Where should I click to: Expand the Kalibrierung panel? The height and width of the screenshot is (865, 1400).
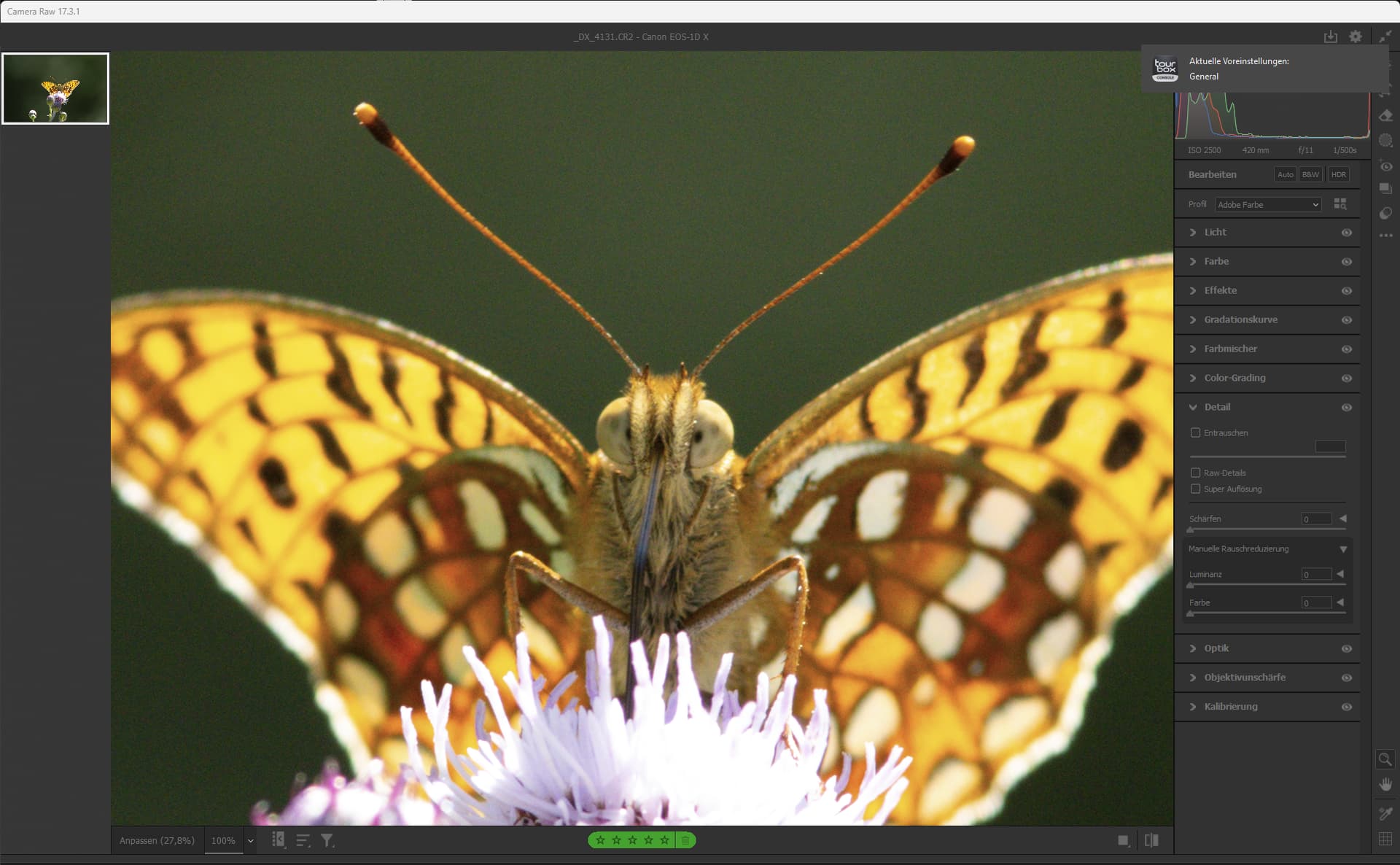coord(1230,706)
